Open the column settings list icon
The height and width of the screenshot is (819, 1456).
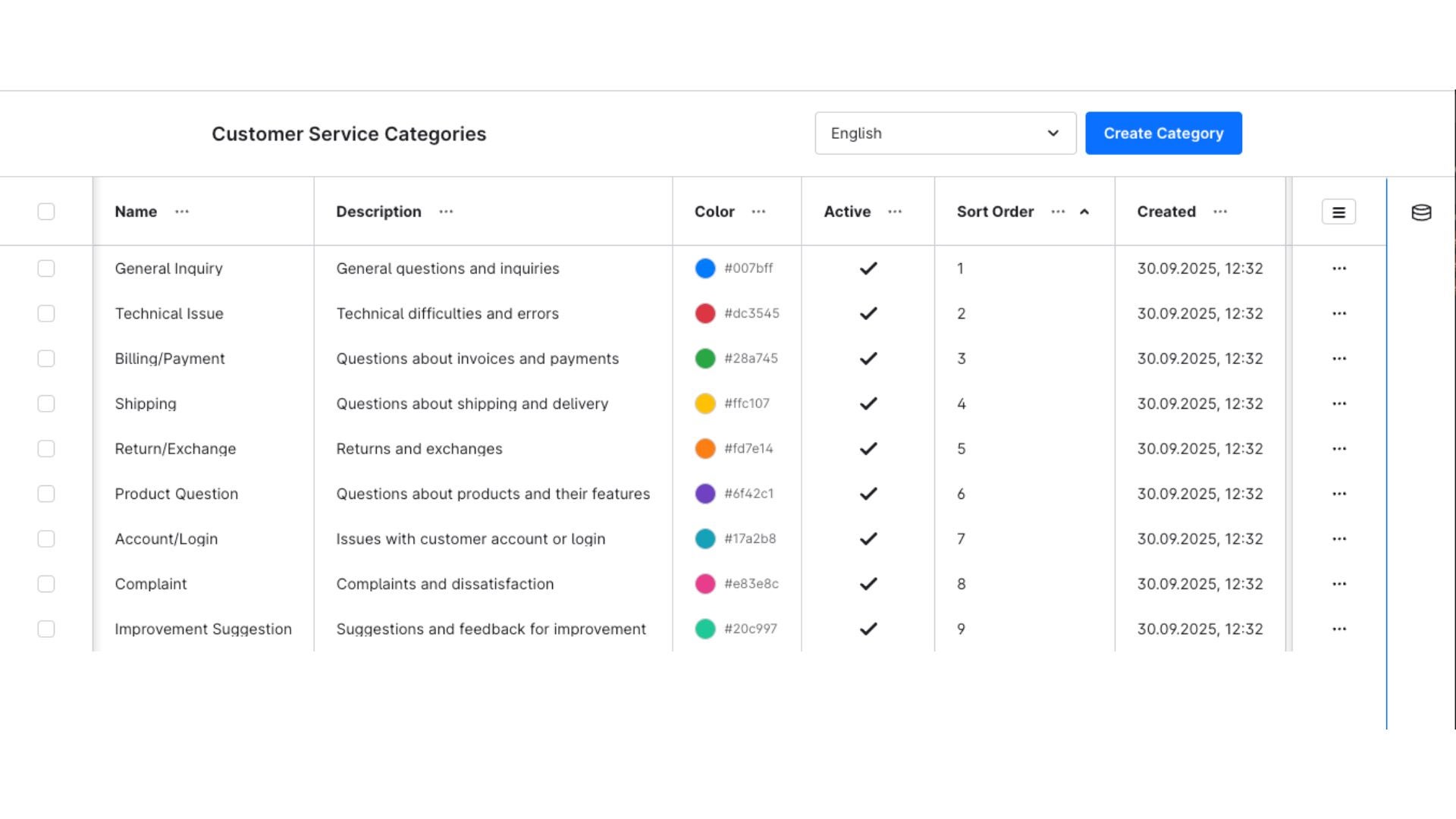click(x=1338, y=212)
